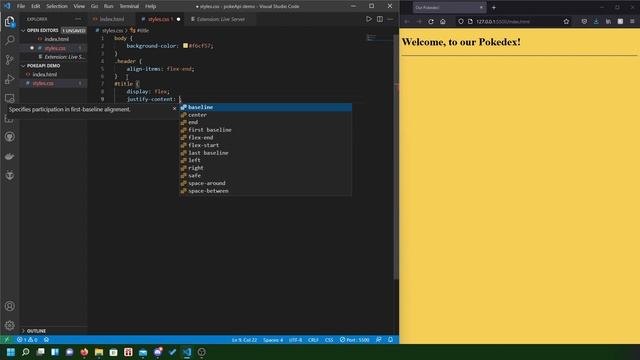This screenshot has height=360, width=640.
Task: Switch to the index.html editor tab
Action: point(112,19)
